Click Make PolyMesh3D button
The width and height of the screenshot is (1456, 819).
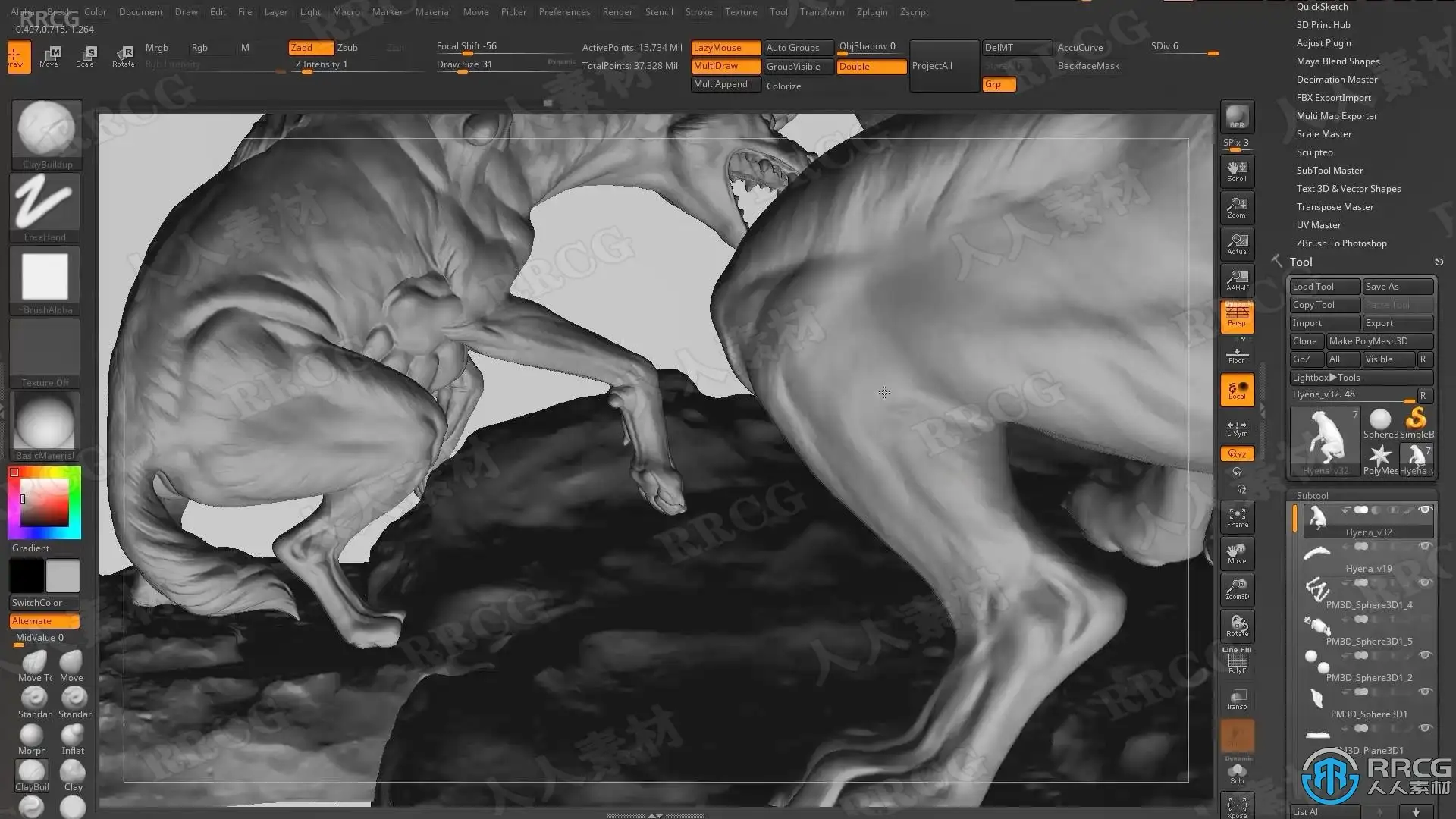(x=1378, y=341)
